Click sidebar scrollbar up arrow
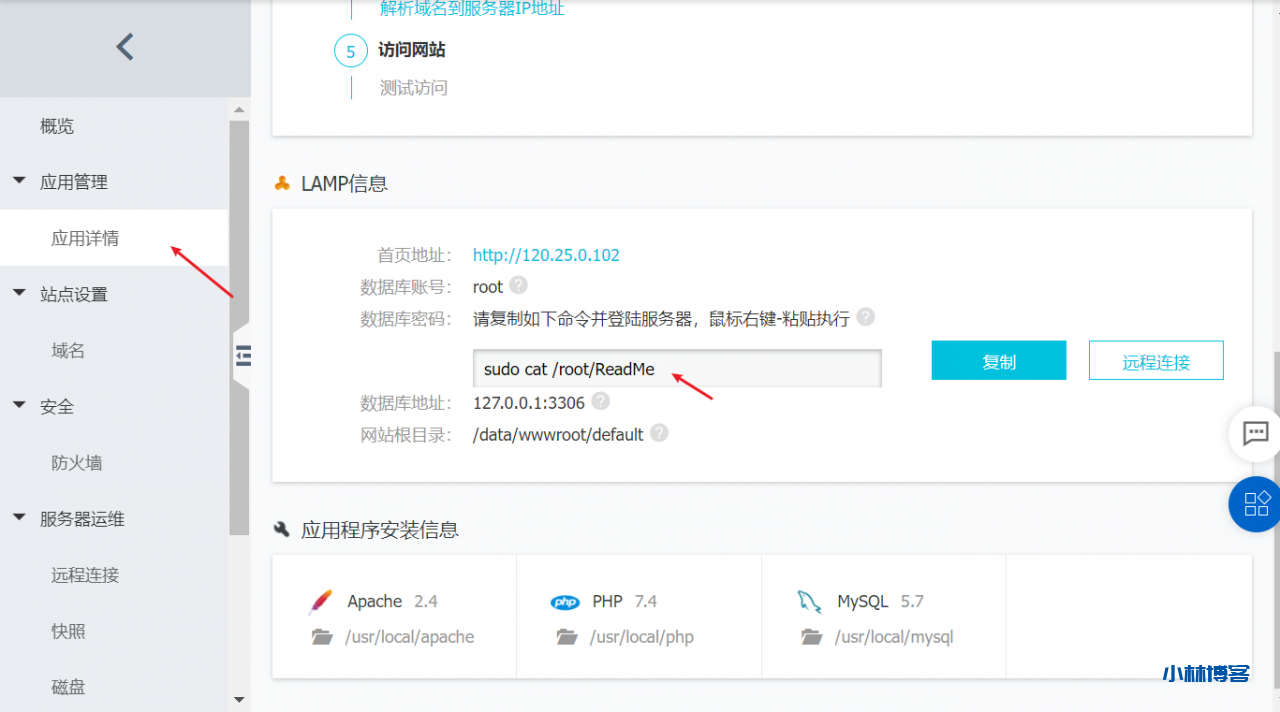The width and height of the screenshot is (1280, 712). point(239,110)
